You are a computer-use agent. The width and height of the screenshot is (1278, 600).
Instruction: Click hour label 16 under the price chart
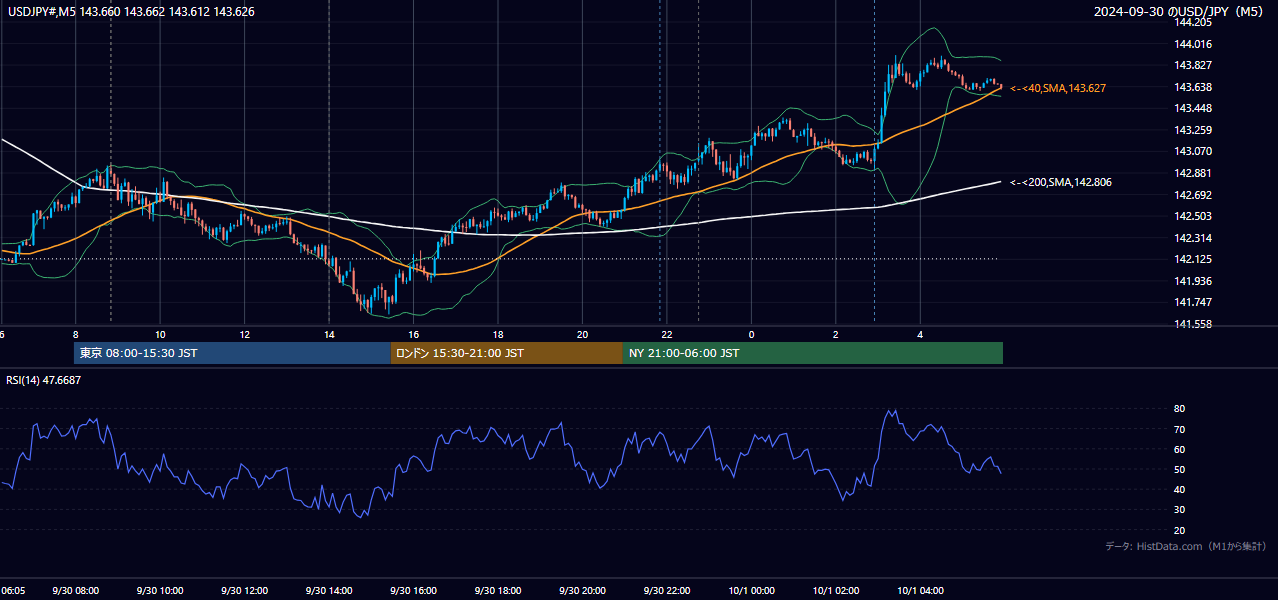413,334
